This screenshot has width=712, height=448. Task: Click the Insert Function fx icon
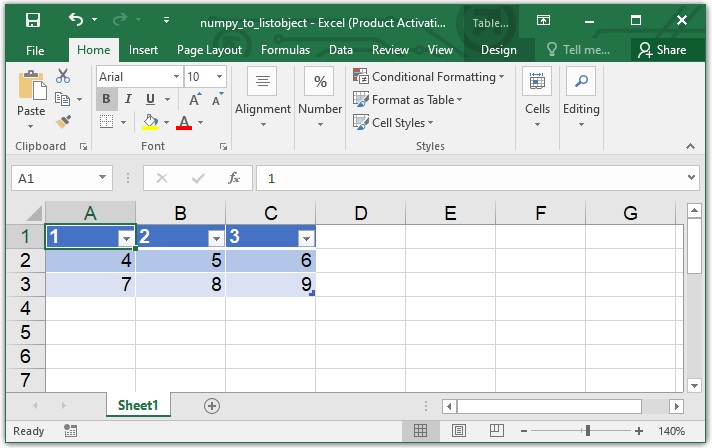(234, 178)
